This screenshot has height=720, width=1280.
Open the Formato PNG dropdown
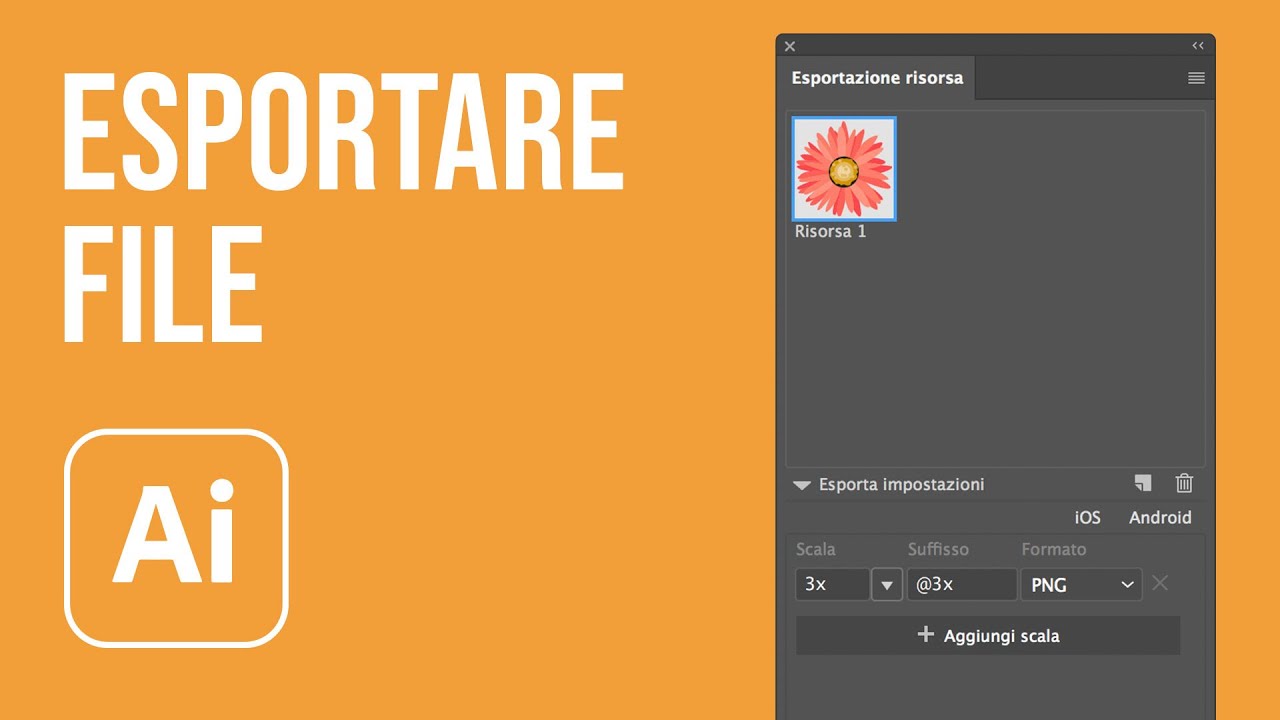coord(1082,585)
